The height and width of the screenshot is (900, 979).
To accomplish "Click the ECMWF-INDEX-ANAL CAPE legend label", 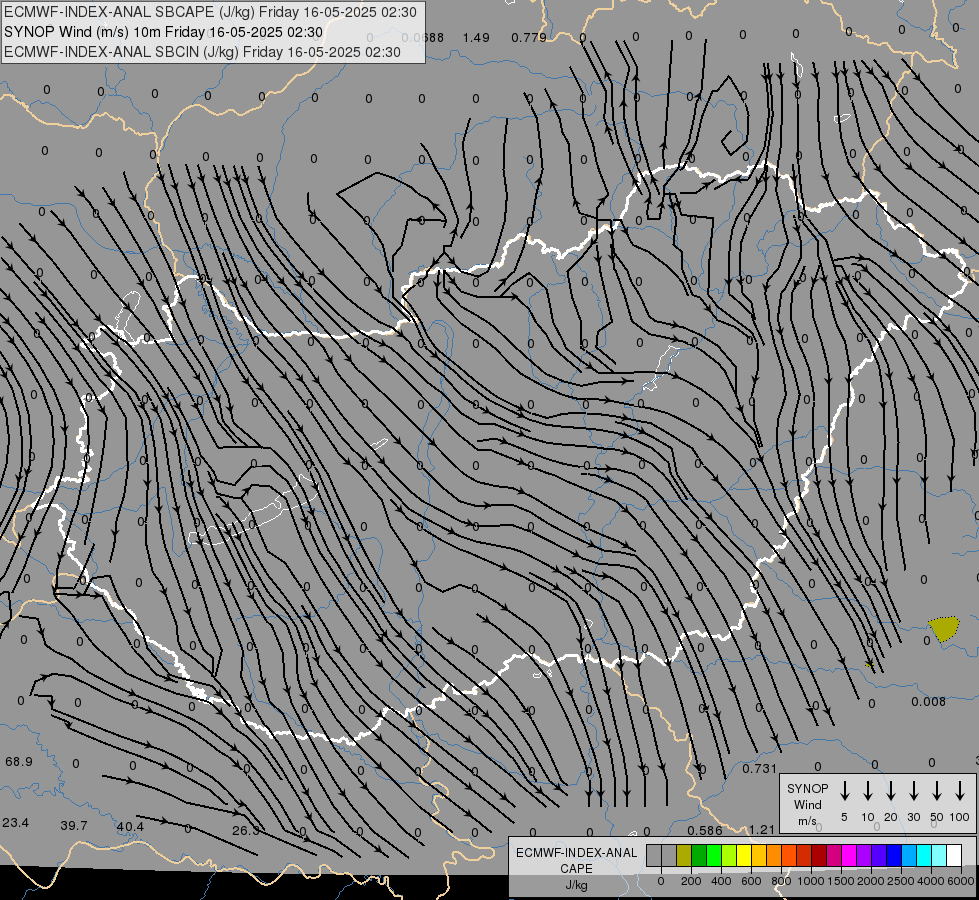I will click(576, 860).
